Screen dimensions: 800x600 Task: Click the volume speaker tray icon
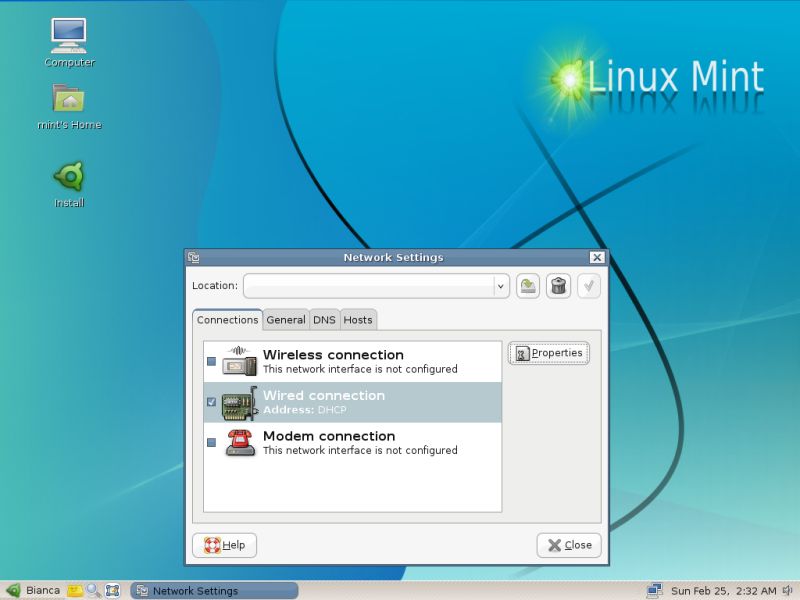[x=789, y=590]
